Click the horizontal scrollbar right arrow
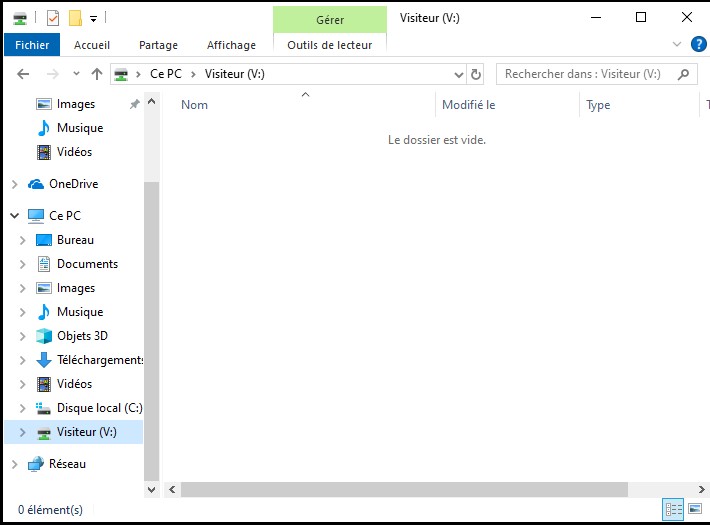 (x=701, y=490)
